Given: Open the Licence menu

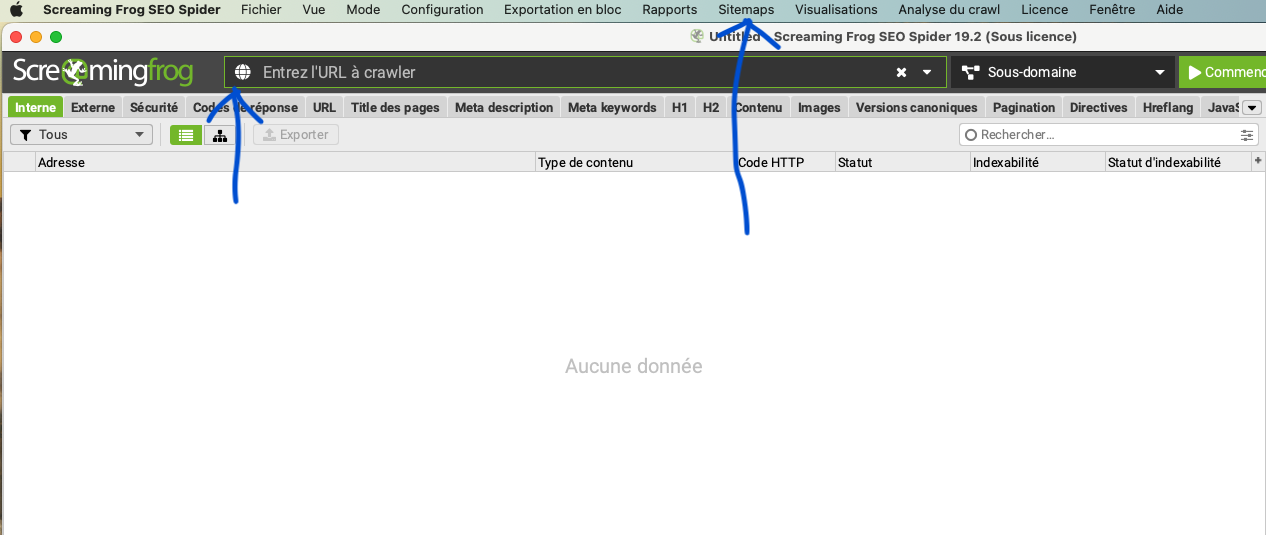Looking at the screenshot, I should (1044, 9).
